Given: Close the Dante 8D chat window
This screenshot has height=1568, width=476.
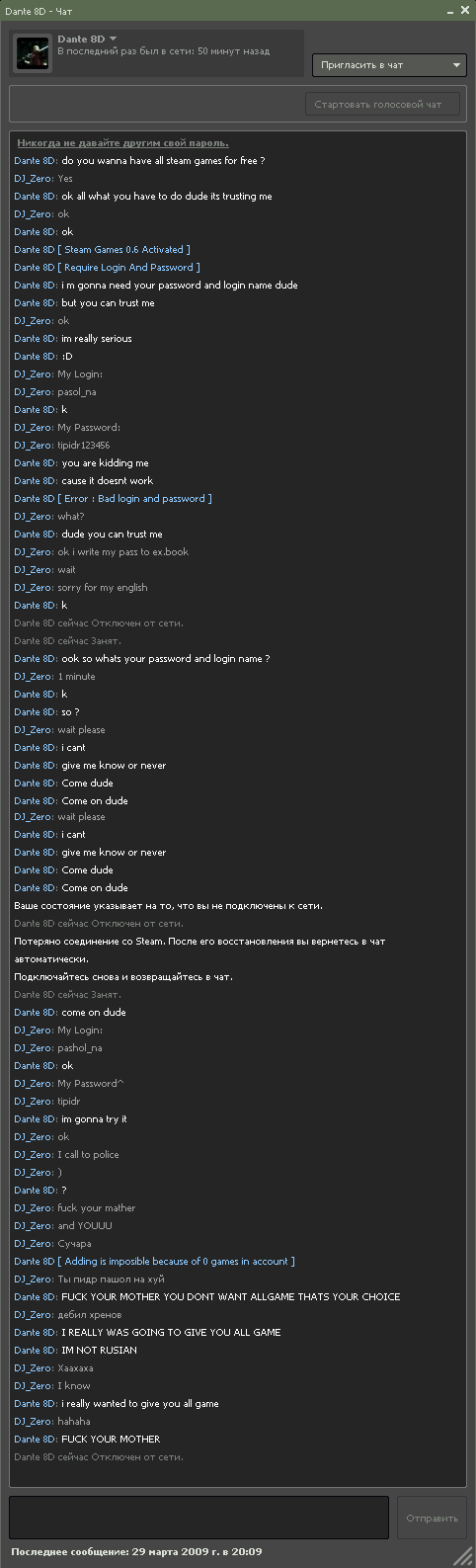Looking at the screenshot, I should pyautogui.click(x=464, y=10).
